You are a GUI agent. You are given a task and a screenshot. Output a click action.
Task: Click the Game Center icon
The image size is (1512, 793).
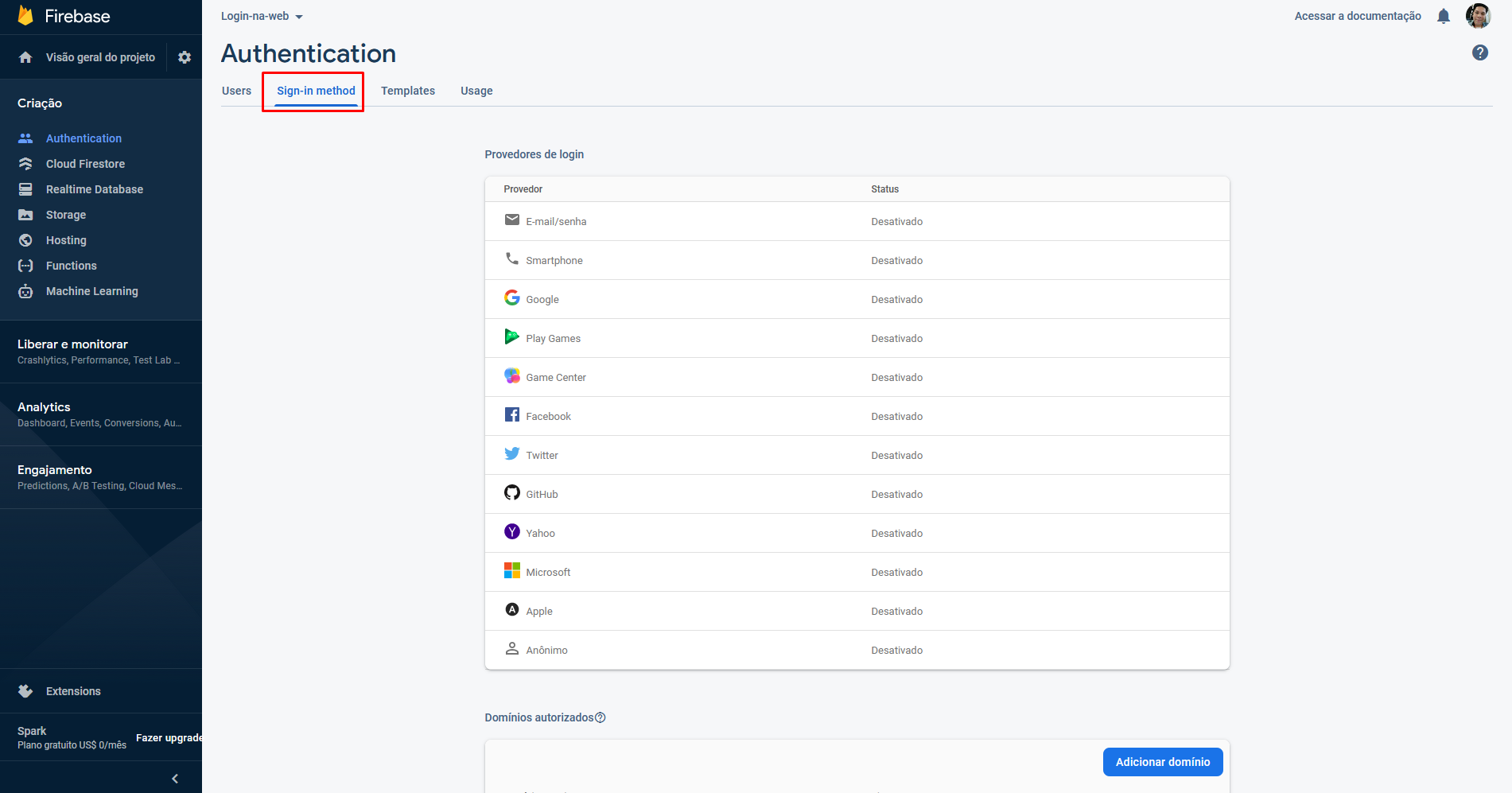(512, 375)
